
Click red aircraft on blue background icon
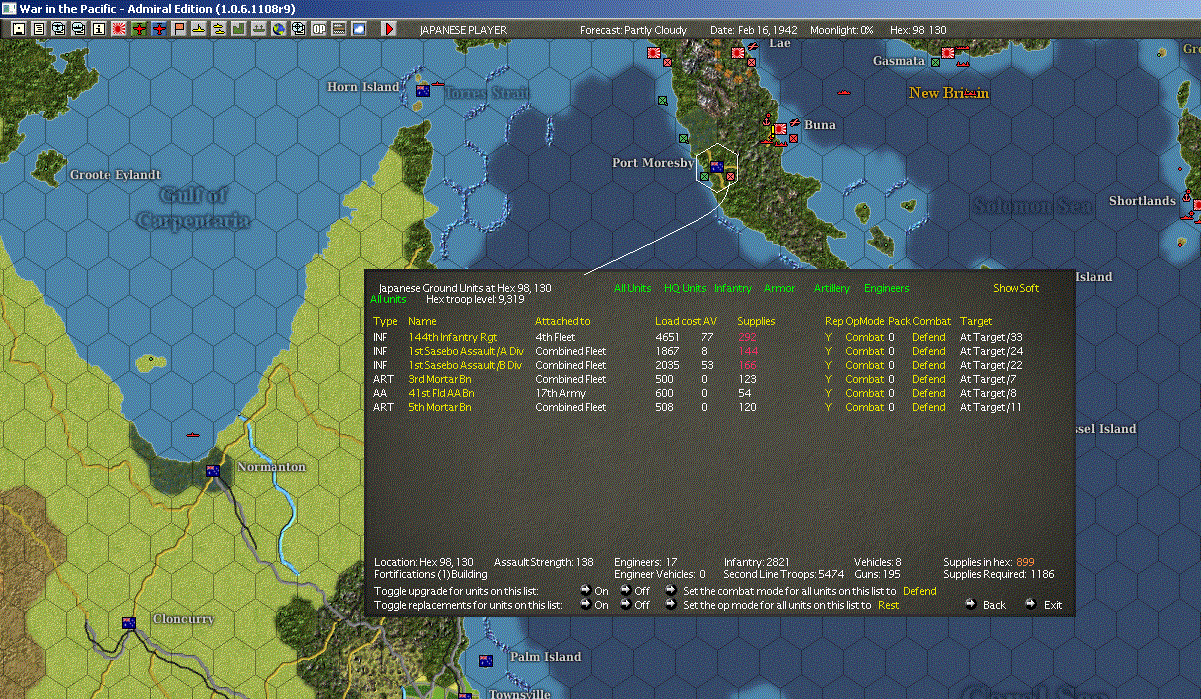coord(158,29)
